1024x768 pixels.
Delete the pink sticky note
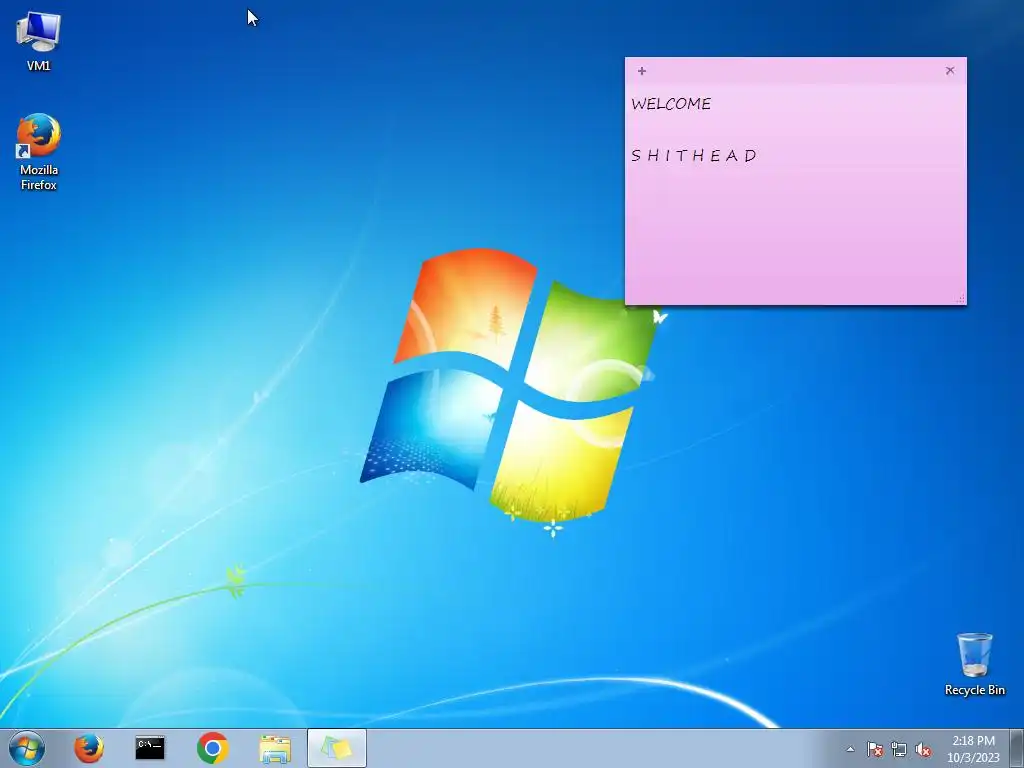click(x=950, y=71)
